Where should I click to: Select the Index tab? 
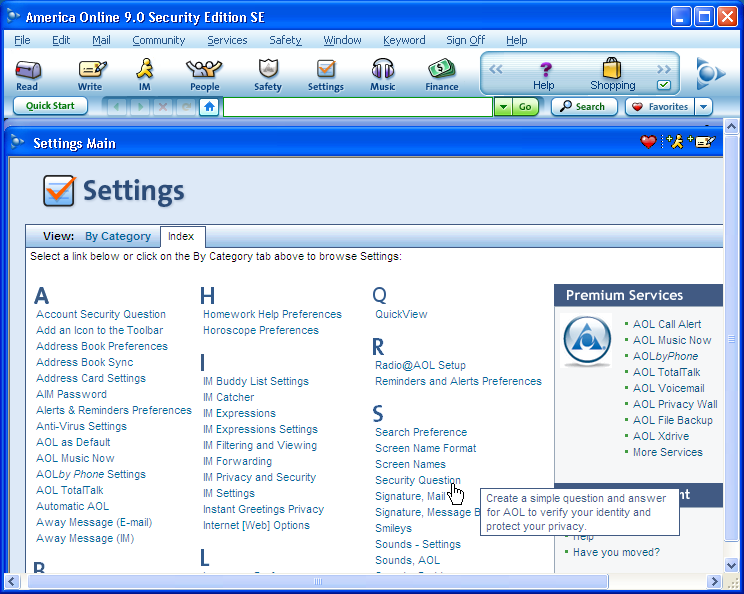[181, 236]
